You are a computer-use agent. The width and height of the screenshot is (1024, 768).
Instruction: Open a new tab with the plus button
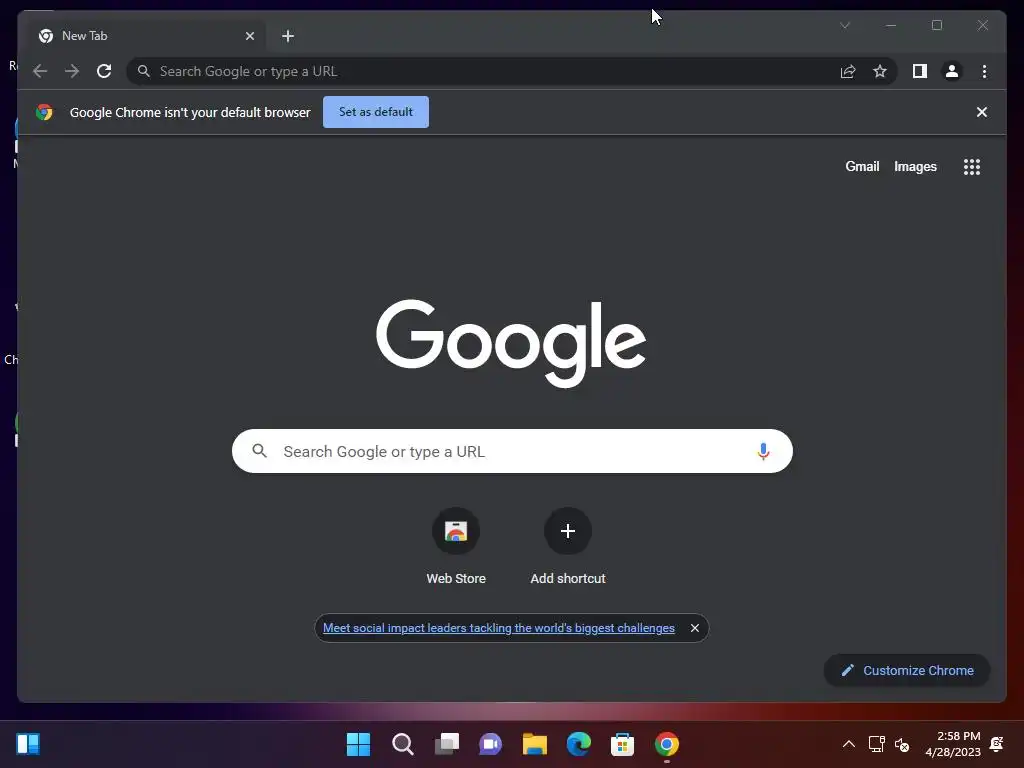point(288,36)
